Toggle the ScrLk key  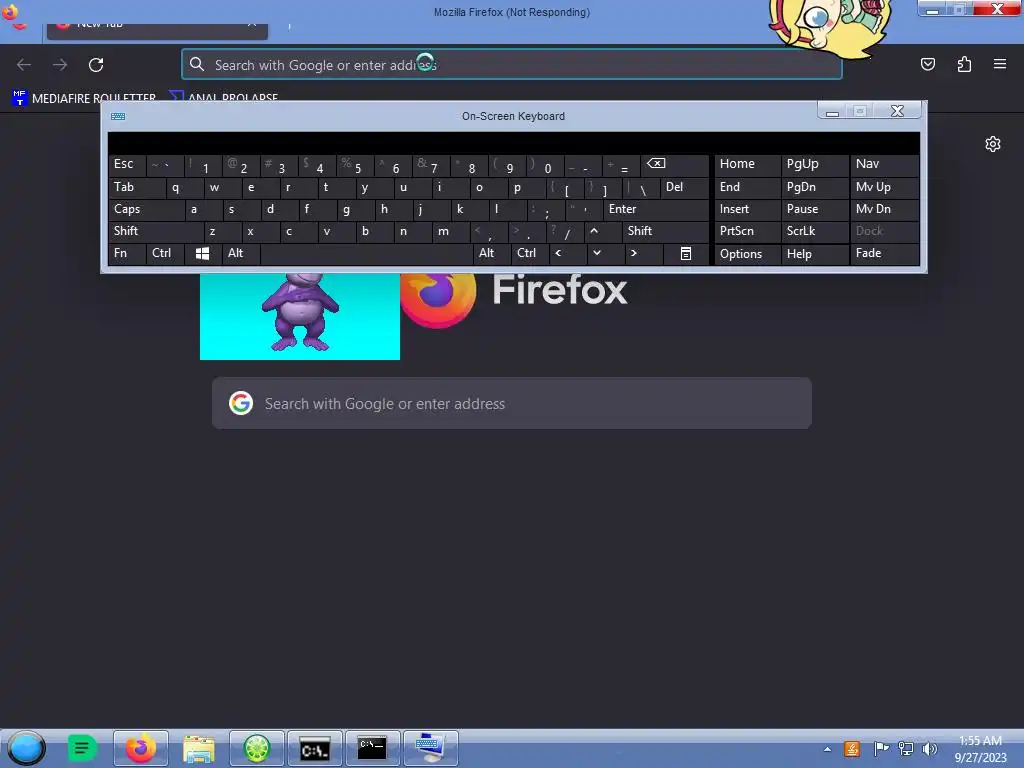coord(814,231)
